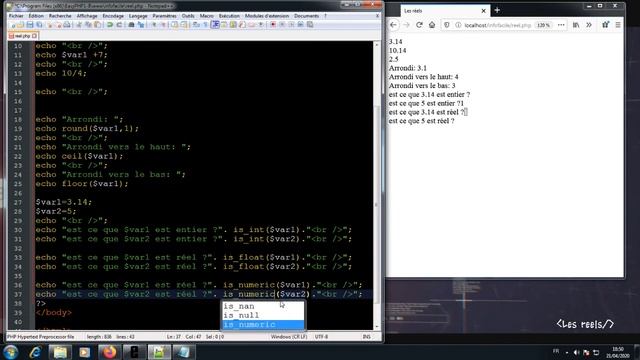Click Paste icon in Notepad++ toolbar
Screen dimensions: 640x360
(97, 24)
